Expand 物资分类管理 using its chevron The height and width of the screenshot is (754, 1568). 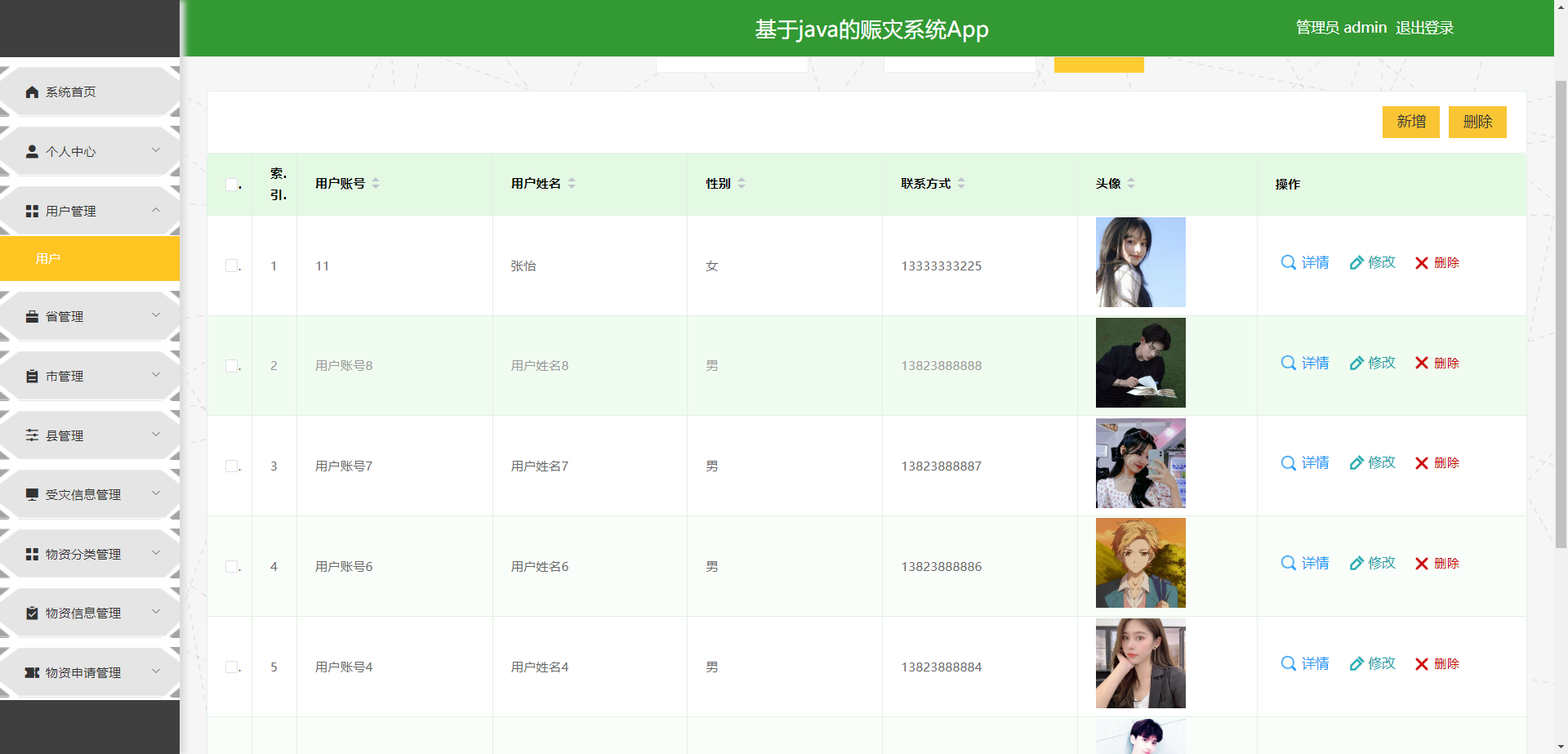[156, 553]
